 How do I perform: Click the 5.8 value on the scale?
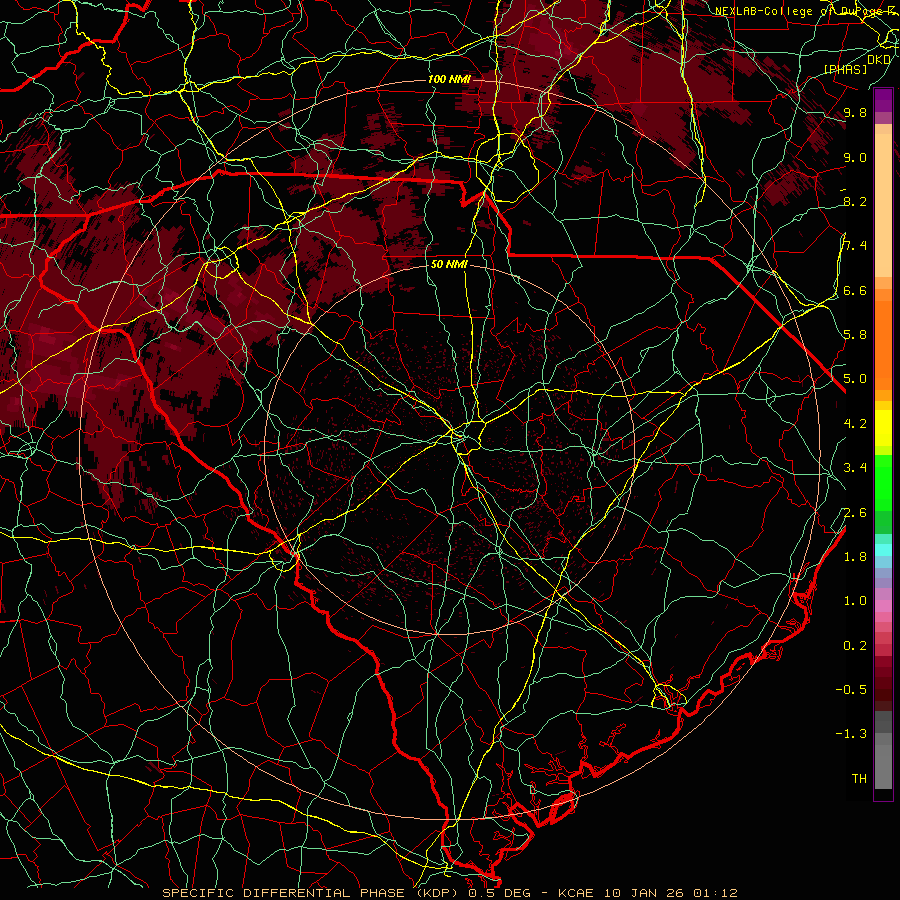click(855, 334)
